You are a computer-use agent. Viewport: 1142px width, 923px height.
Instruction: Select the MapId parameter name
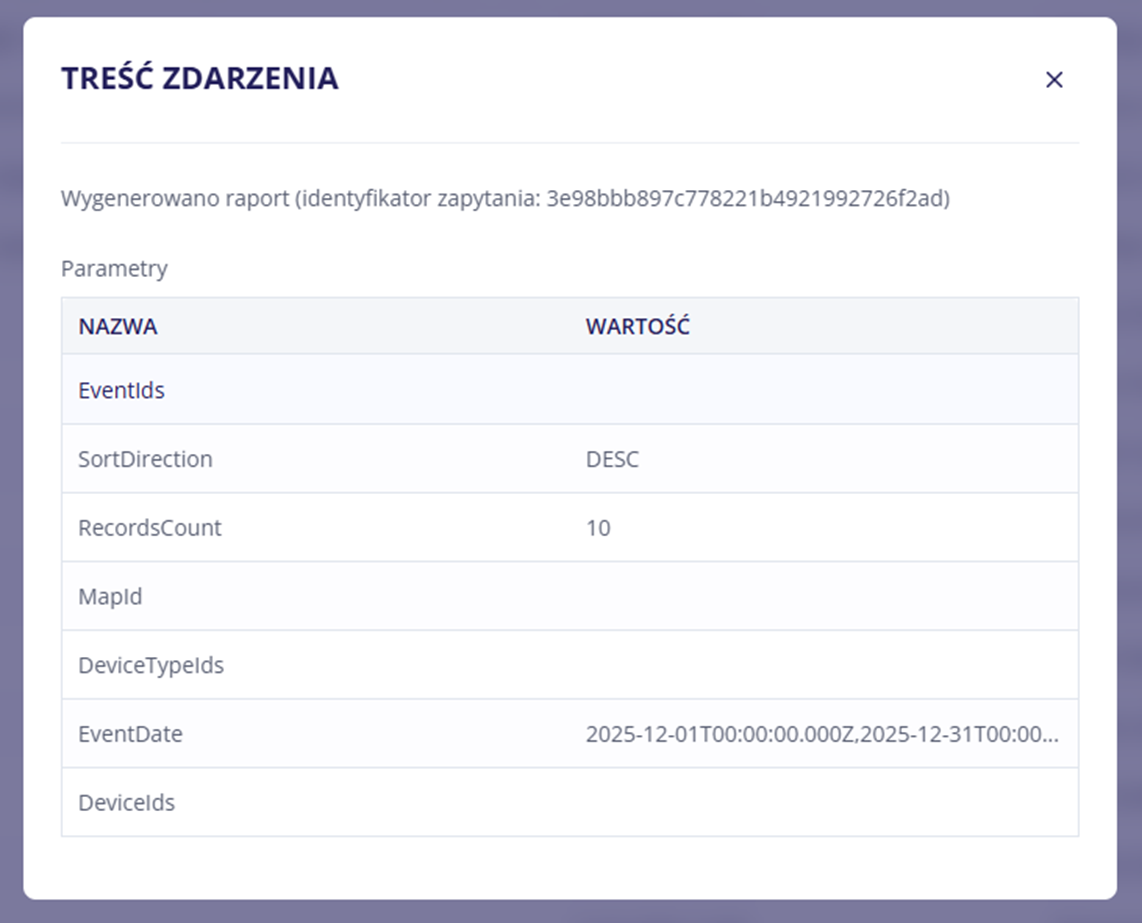(x=110, y=597)
